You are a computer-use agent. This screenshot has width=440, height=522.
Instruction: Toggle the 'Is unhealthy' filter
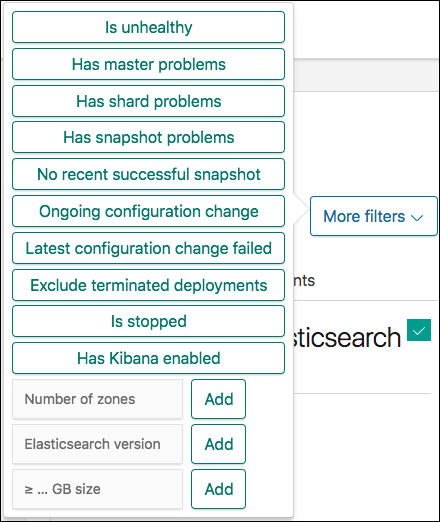pyautogui.click(x=148, y=27)
